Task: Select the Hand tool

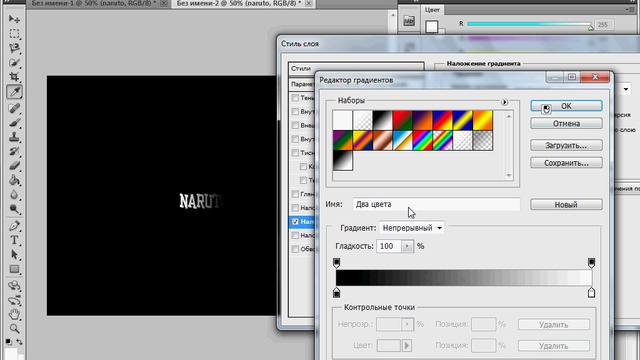Action: point(14,314)
